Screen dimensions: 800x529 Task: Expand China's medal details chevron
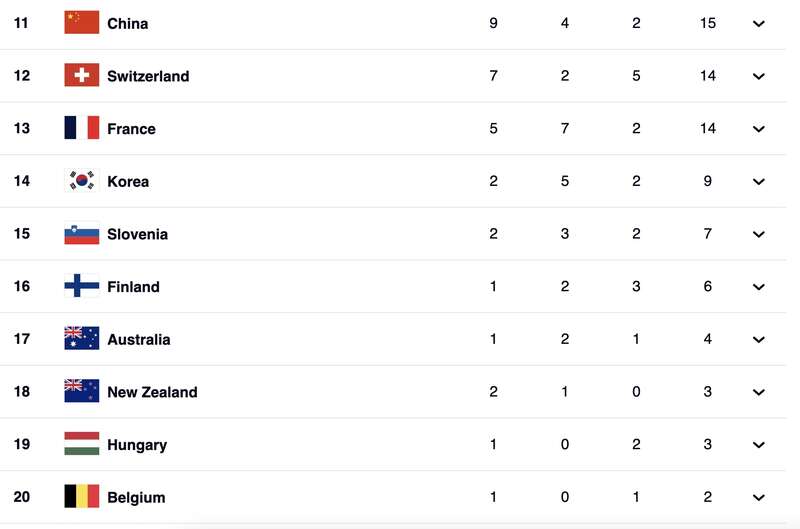point(759,23)
